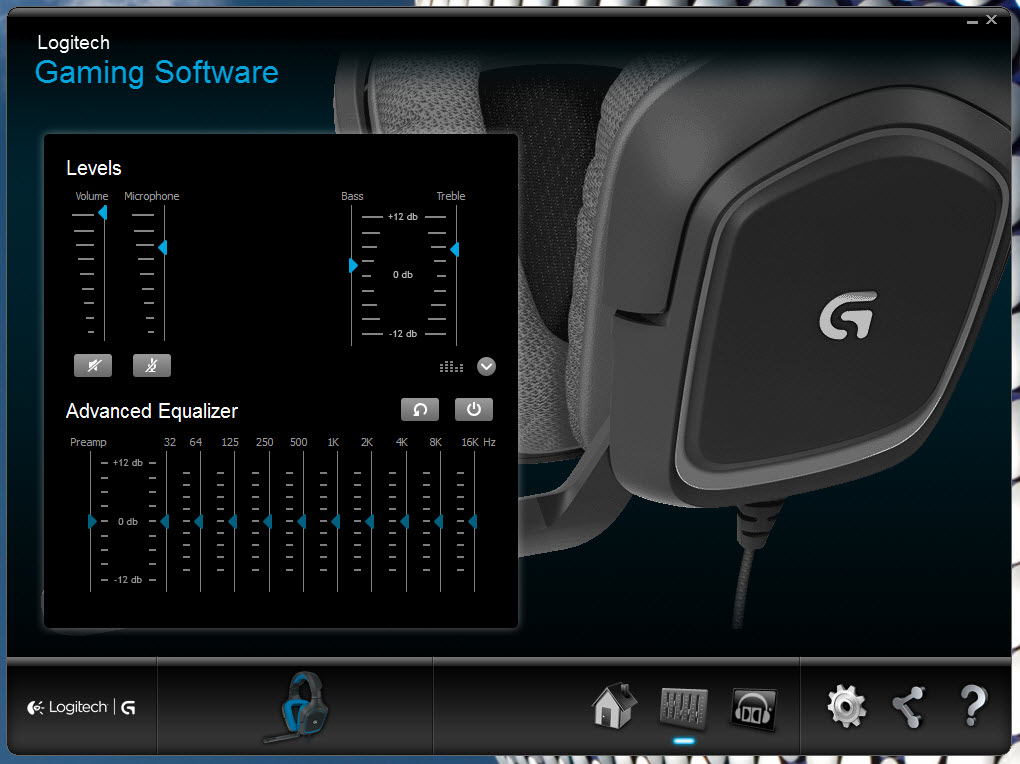Click the 64 Hz equalizer slider handle

198,521
